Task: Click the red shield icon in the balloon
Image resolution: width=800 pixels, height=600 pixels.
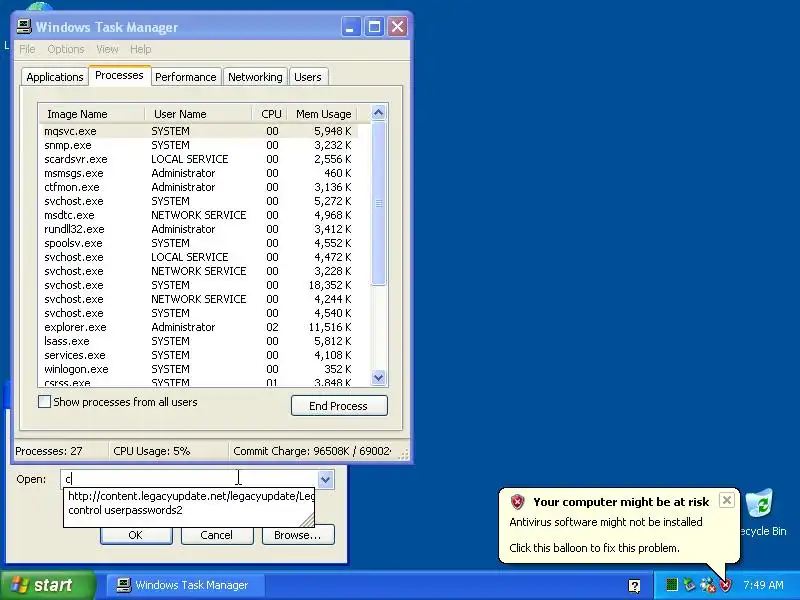Action: click(x=517, y=502)
